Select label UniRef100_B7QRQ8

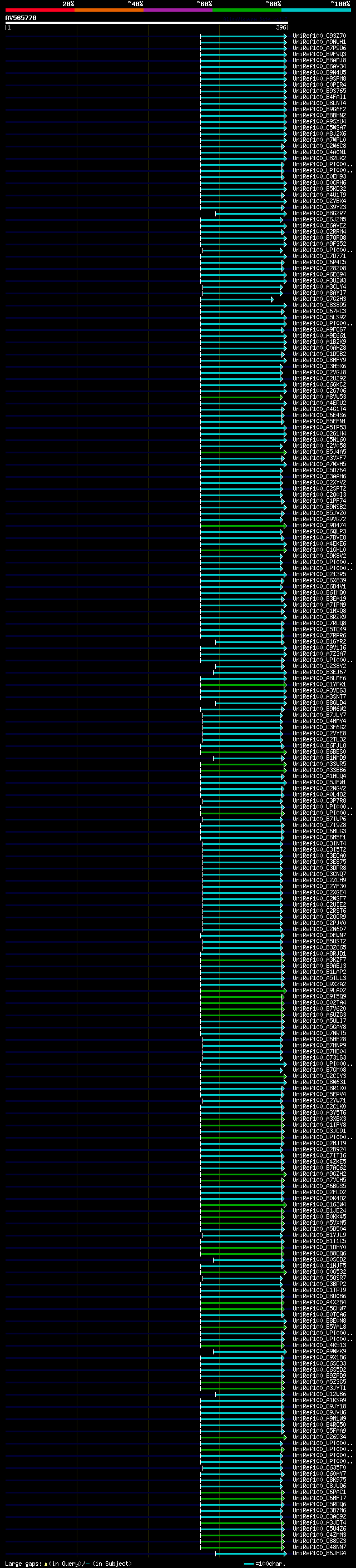[x=319, y=238]
